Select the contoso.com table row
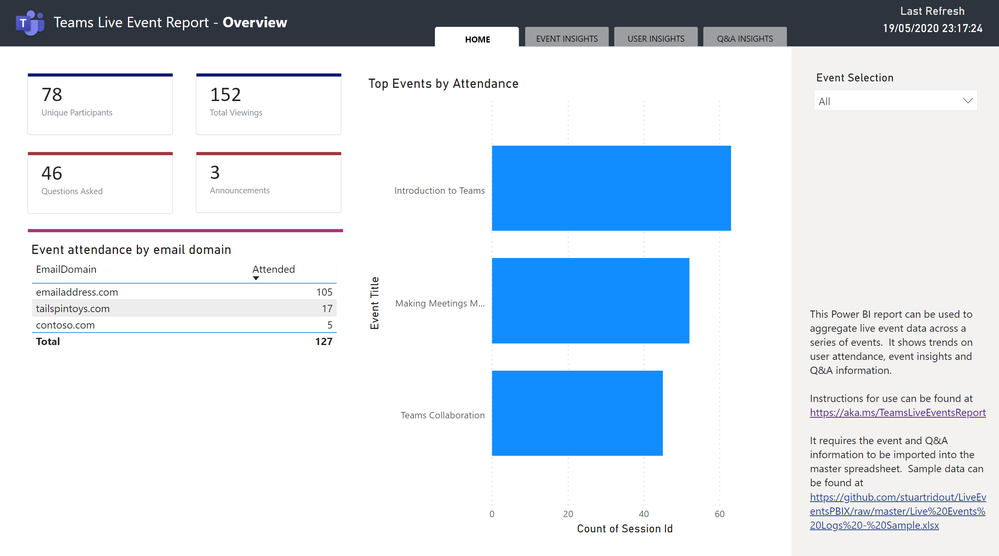Image resolution: width=999 pixels, height=556 pixels. [x=184, y=325]
